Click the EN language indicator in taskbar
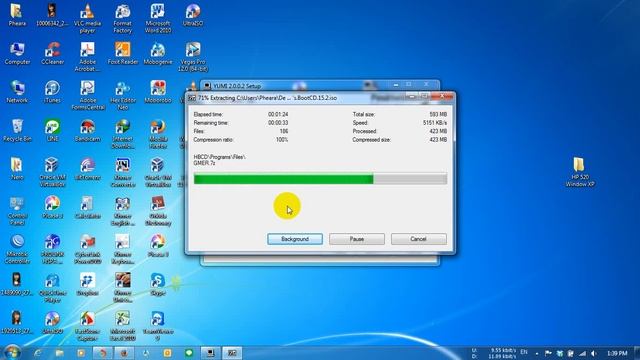Screen dimensions: 640x360 pos(524,352)
